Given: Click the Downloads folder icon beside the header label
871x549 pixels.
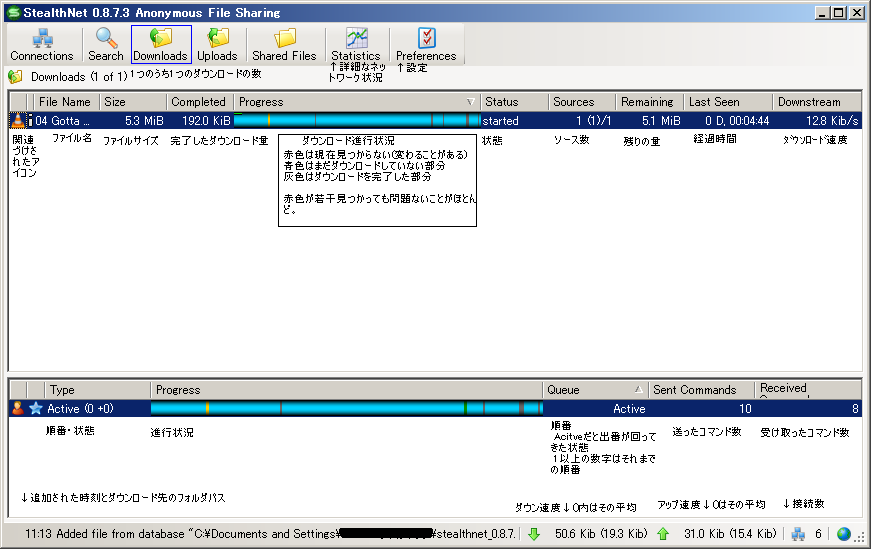Looking at the screenshot, I should [x=16, y=77].
